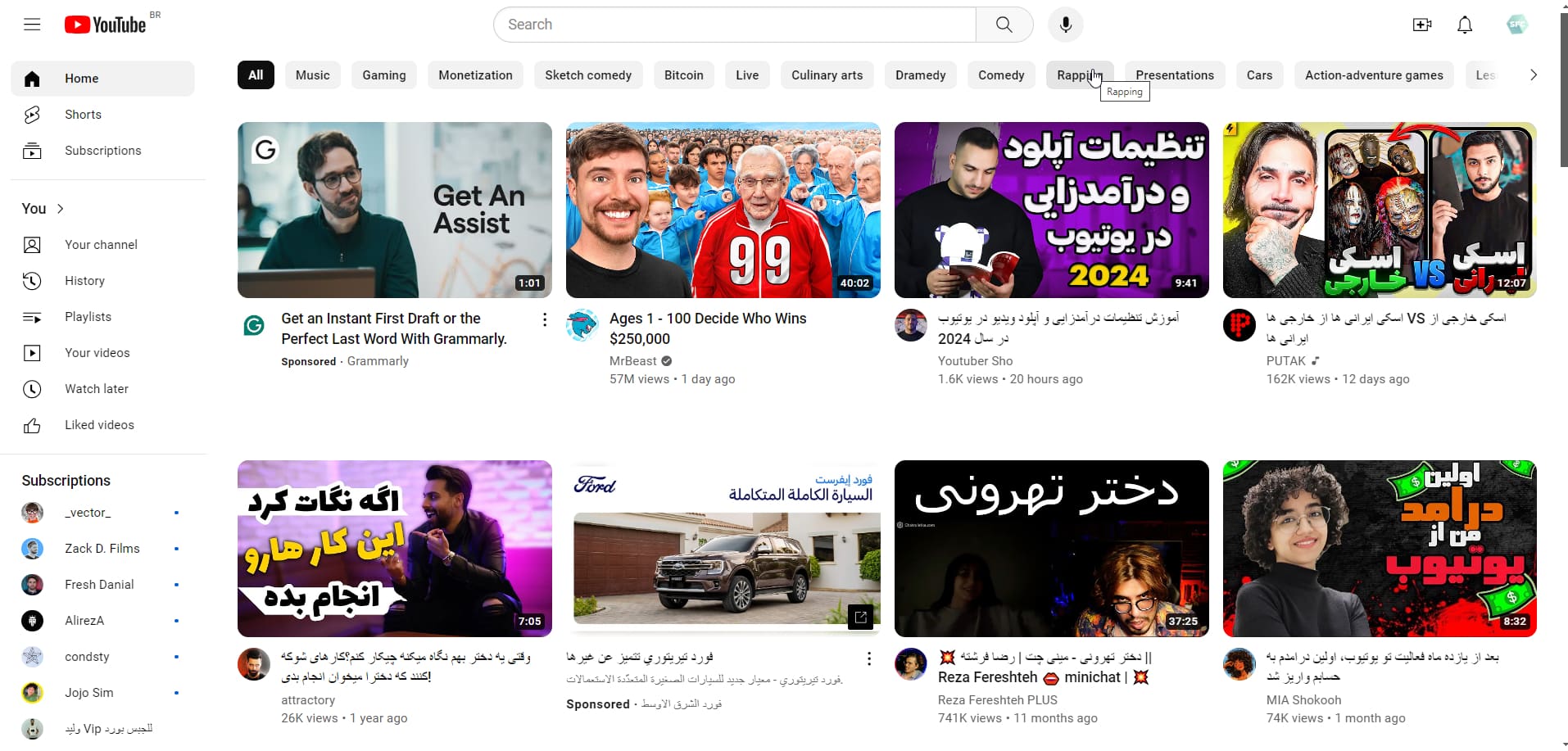Open the MrBeast channel link

[x=632, y=361]
